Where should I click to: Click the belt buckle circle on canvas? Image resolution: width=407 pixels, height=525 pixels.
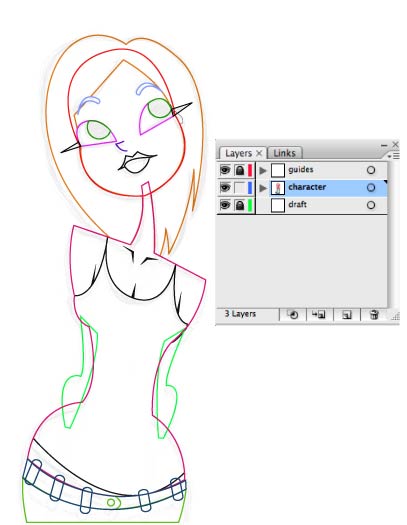coord(111,502)
